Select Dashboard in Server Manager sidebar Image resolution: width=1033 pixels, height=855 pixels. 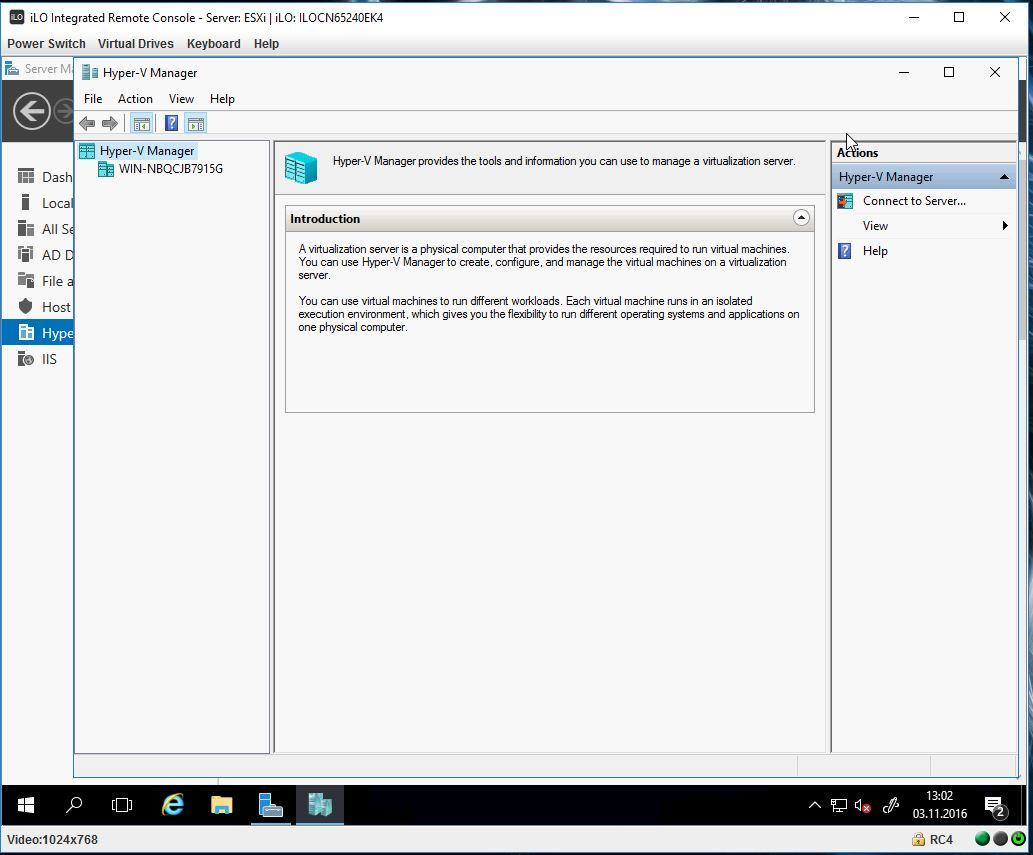click(45, 177)
